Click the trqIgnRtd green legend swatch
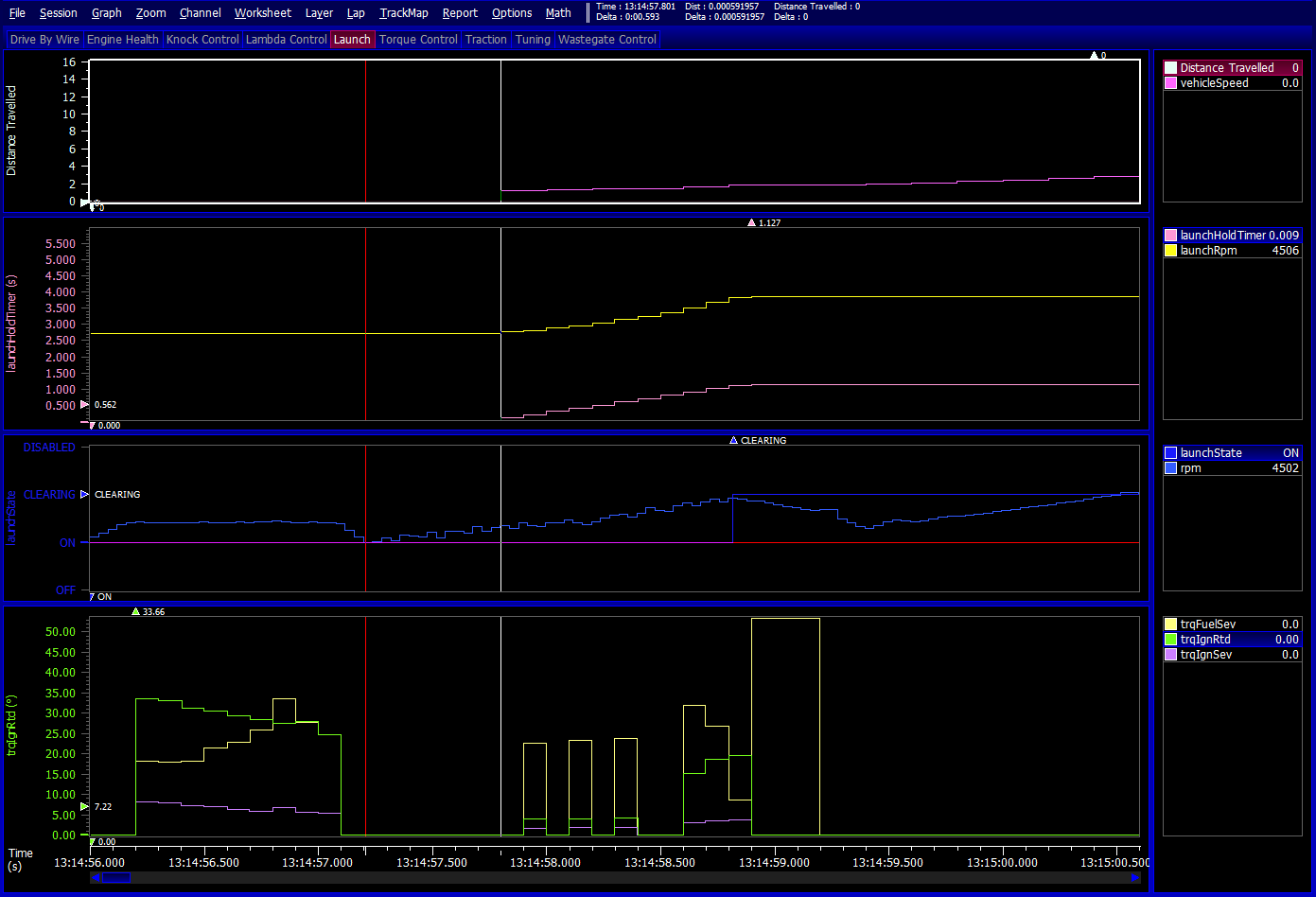1316x897 pixels. point(1170,640)
